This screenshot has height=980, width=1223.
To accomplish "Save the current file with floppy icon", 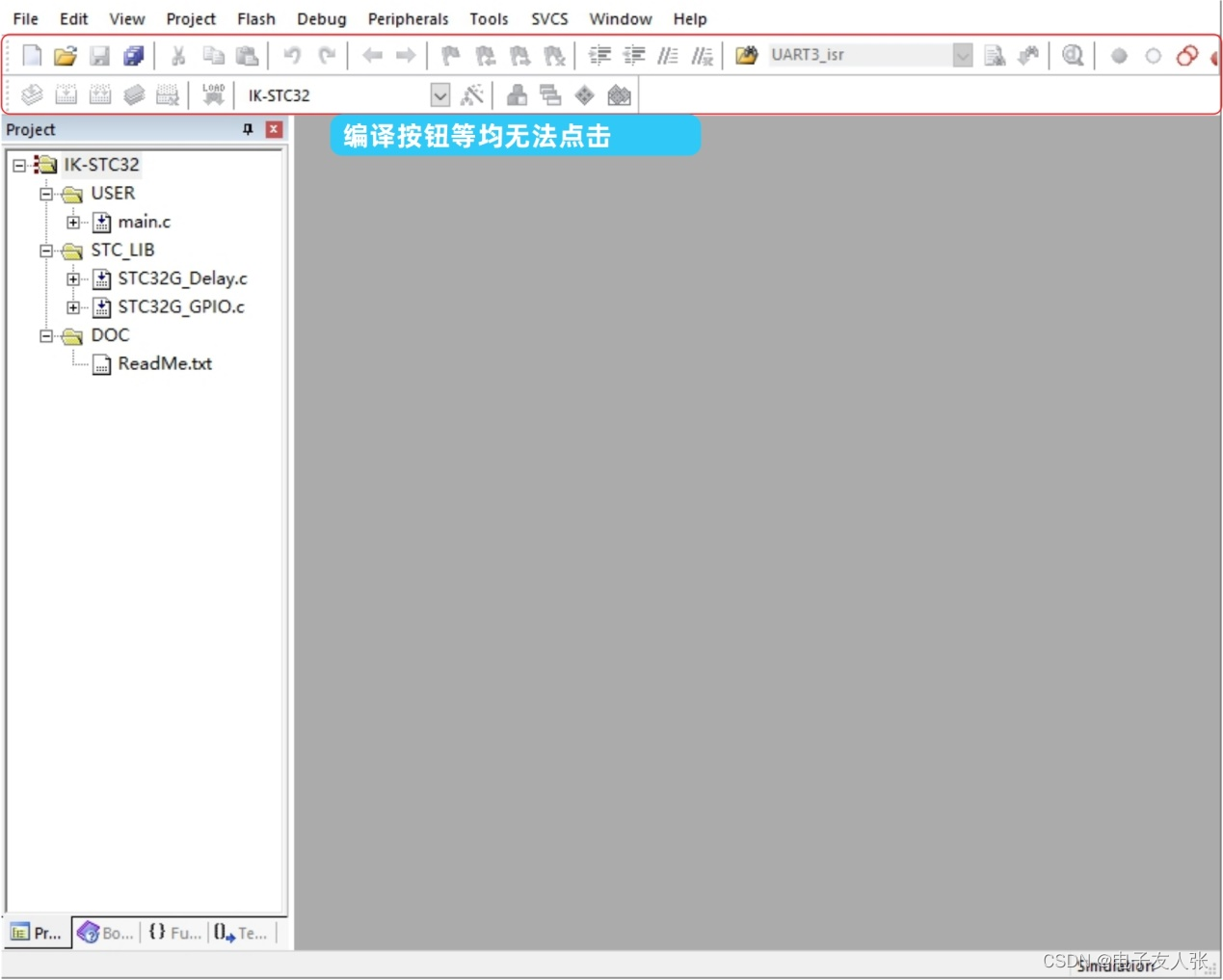I will pos(99,56).
